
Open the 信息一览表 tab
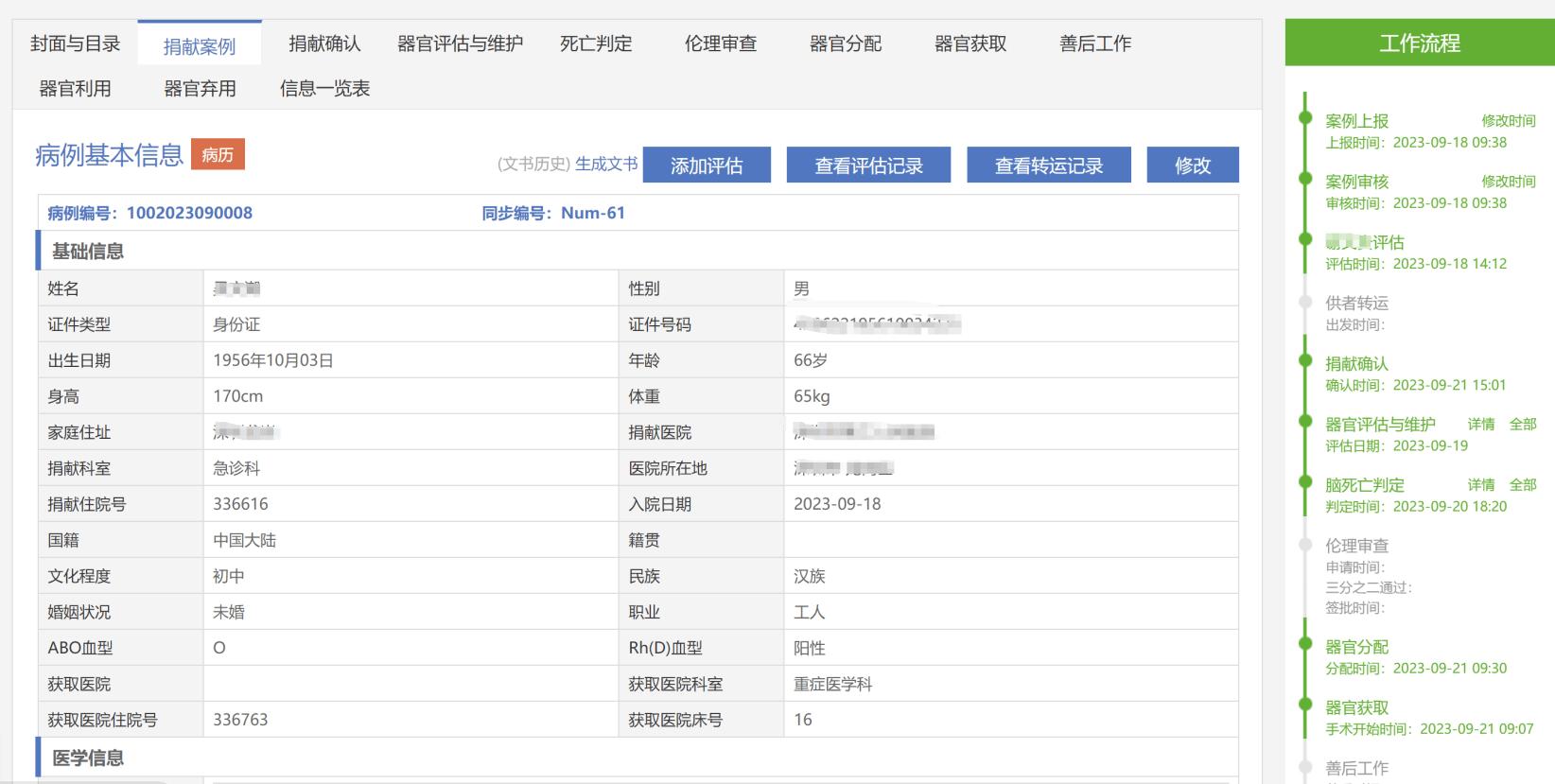click(x=324, y=89)
